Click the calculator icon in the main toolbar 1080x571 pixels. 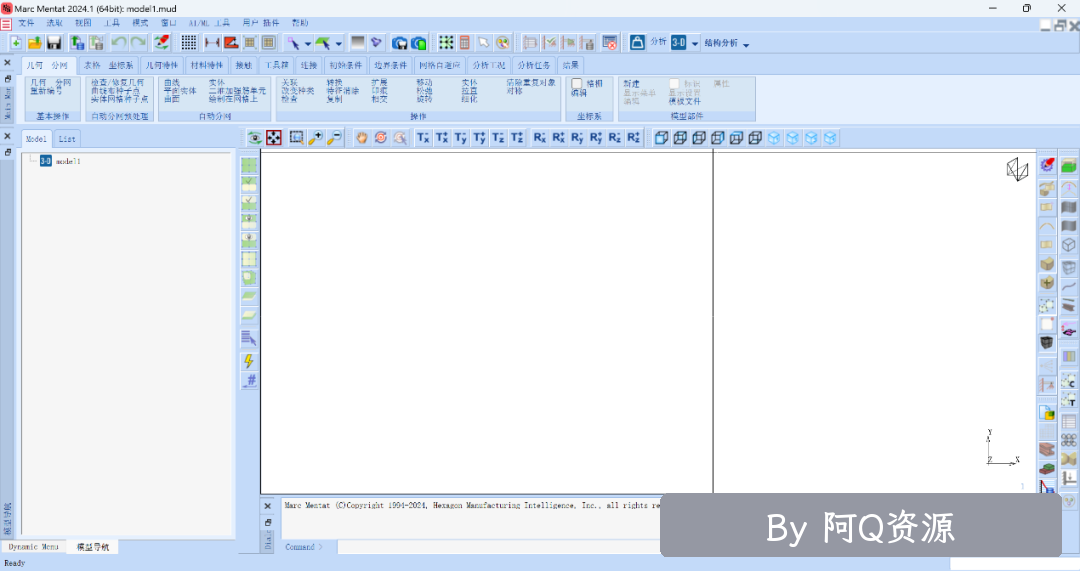(465, 43)
